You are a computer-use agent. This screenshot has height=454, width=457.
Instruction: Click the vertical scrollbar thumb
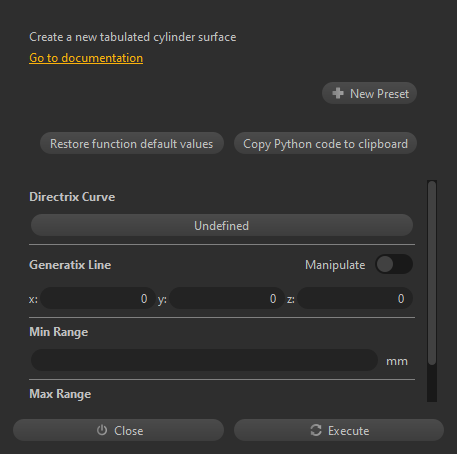(x=432, y=273)
